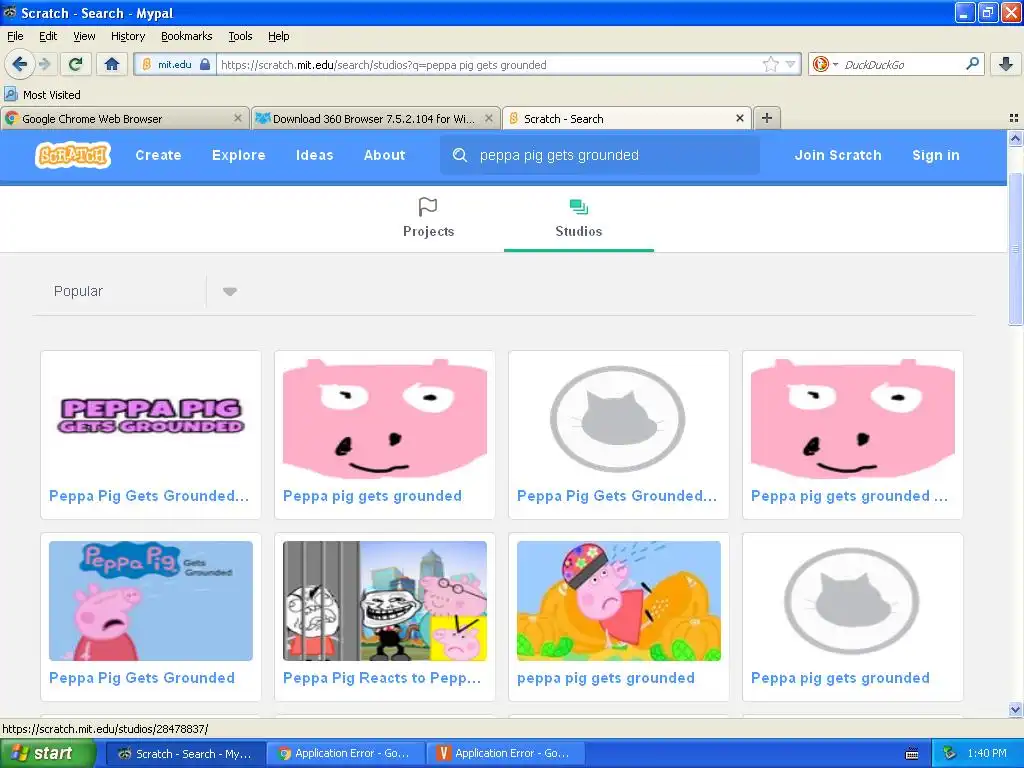
Task: Open troll face Peppa Pig Reacts thumbnail
Action: pyautogui.click(x=385, y=601)
